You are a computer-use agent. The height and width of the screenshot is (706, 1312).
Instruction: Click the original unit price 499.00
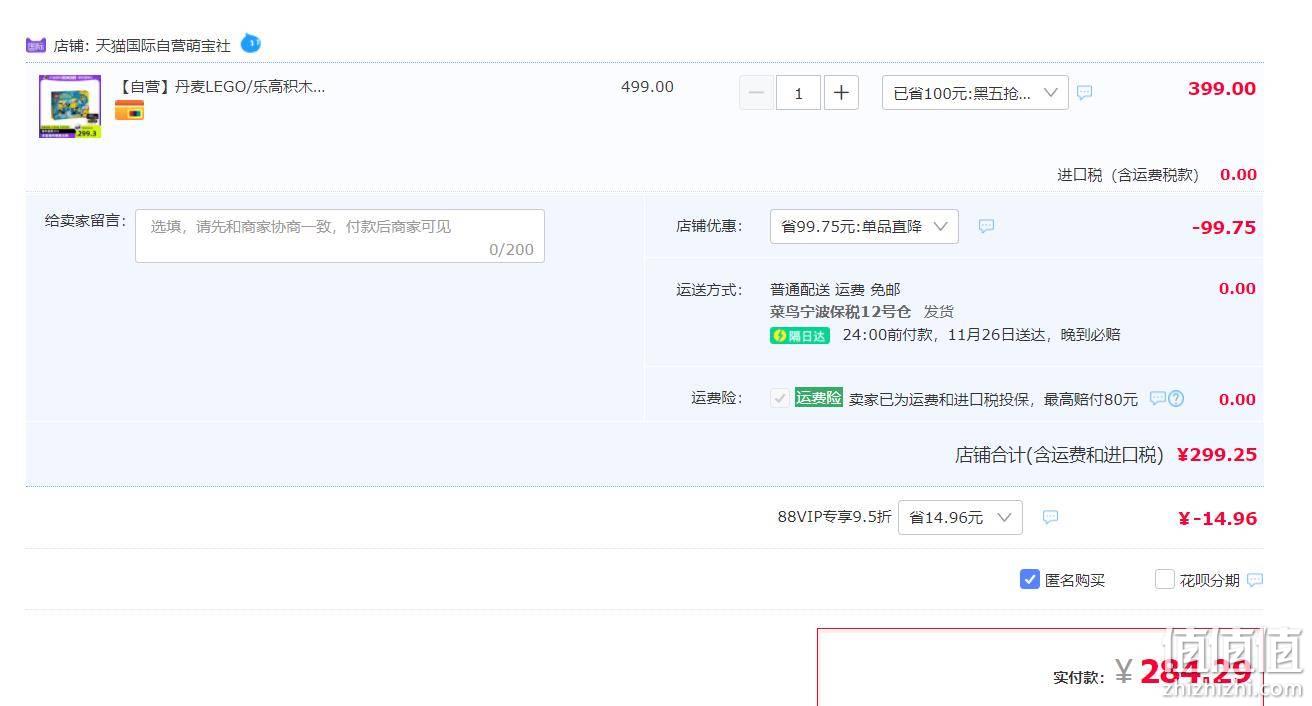coord(647,87)
